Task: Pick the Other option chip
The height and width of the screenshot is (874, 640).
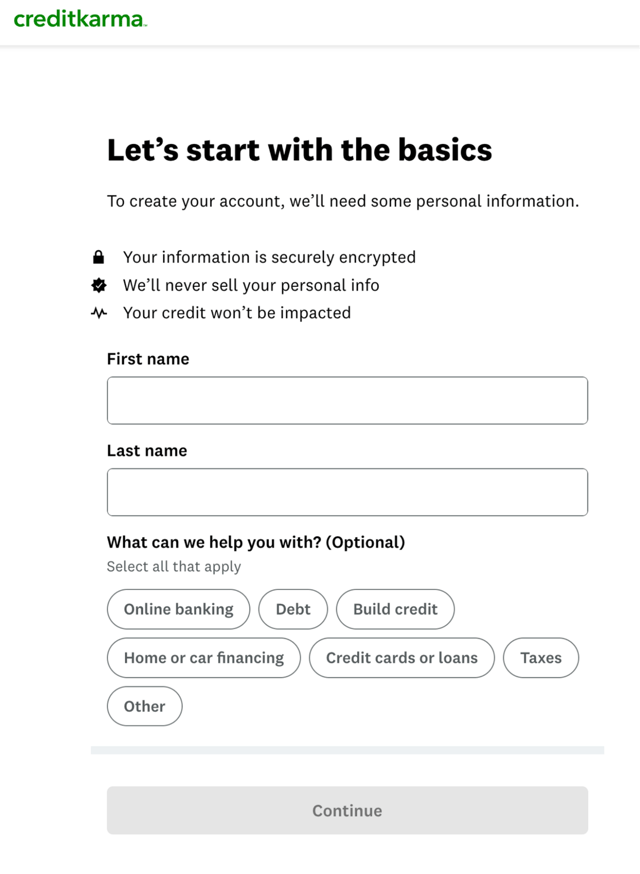Action: click(144, 706)
